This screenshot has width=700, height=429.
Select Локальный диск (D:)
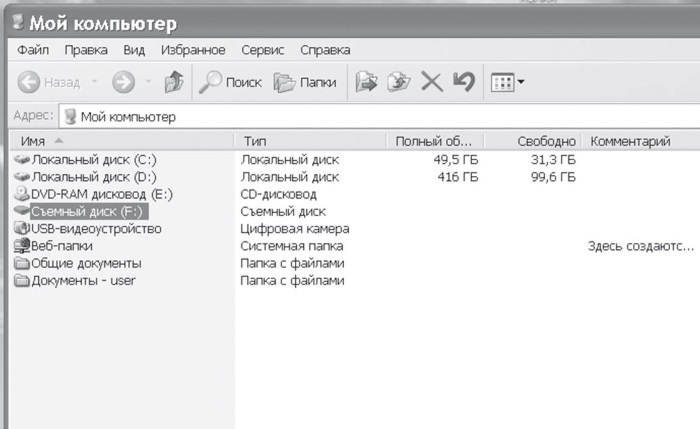click(94, 177)
